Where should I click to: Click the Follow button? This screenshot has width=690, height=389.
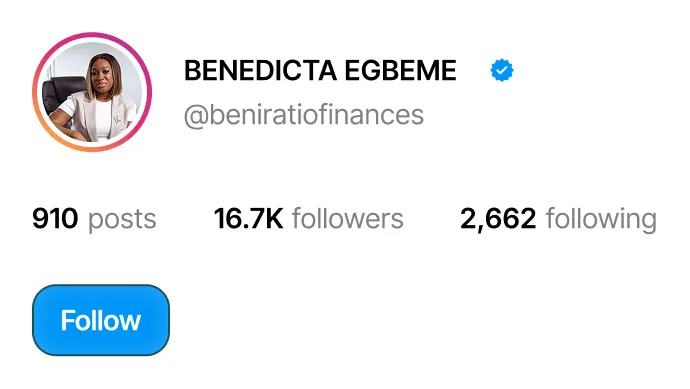pos(101,320)
